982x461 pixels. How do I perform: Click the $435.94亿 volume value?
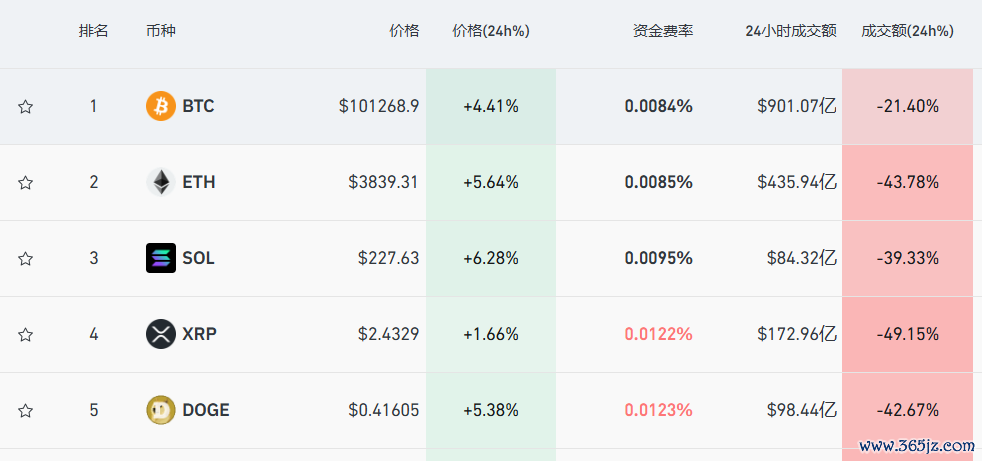pyautogui.click(x=797, y=182)
